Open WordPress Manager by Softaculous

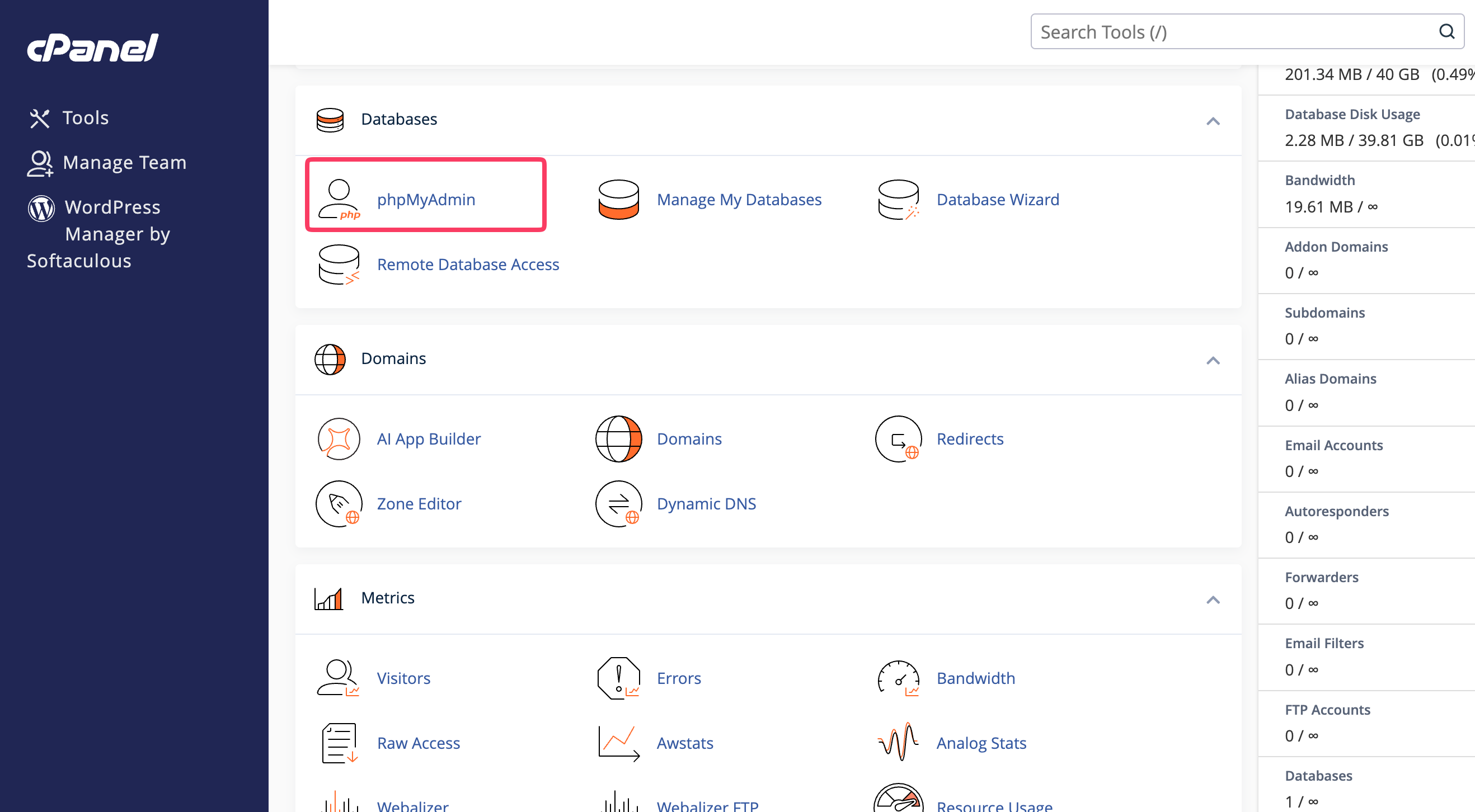point(98,234)
